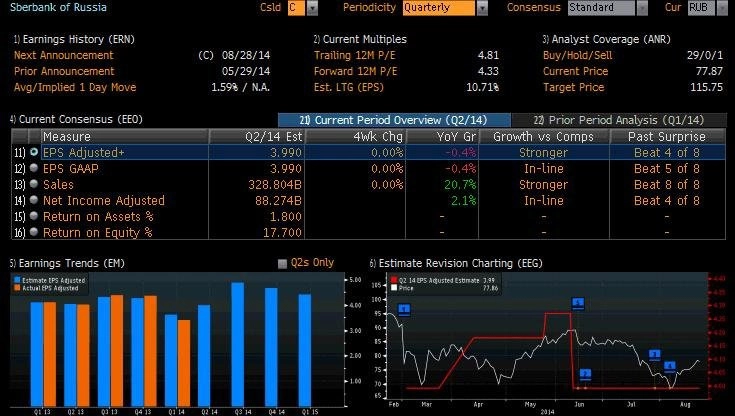Click the YoY Gr column header
Image resolution: width=735 pixels, height=416 pixels.
(442, 136)
